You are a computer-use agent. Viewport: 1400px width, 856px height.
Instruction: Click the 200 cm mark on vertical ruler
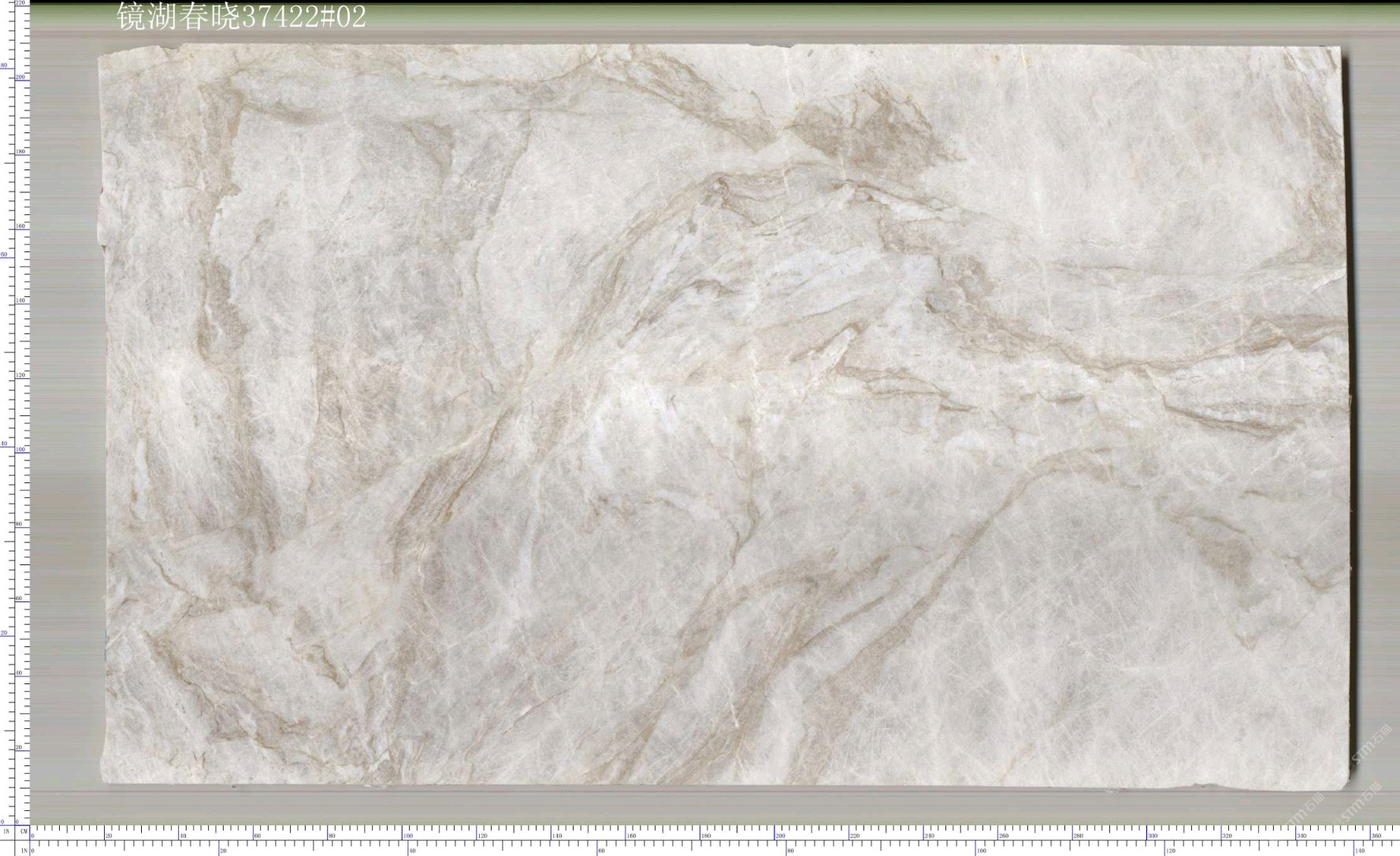(x=20, y=77)
